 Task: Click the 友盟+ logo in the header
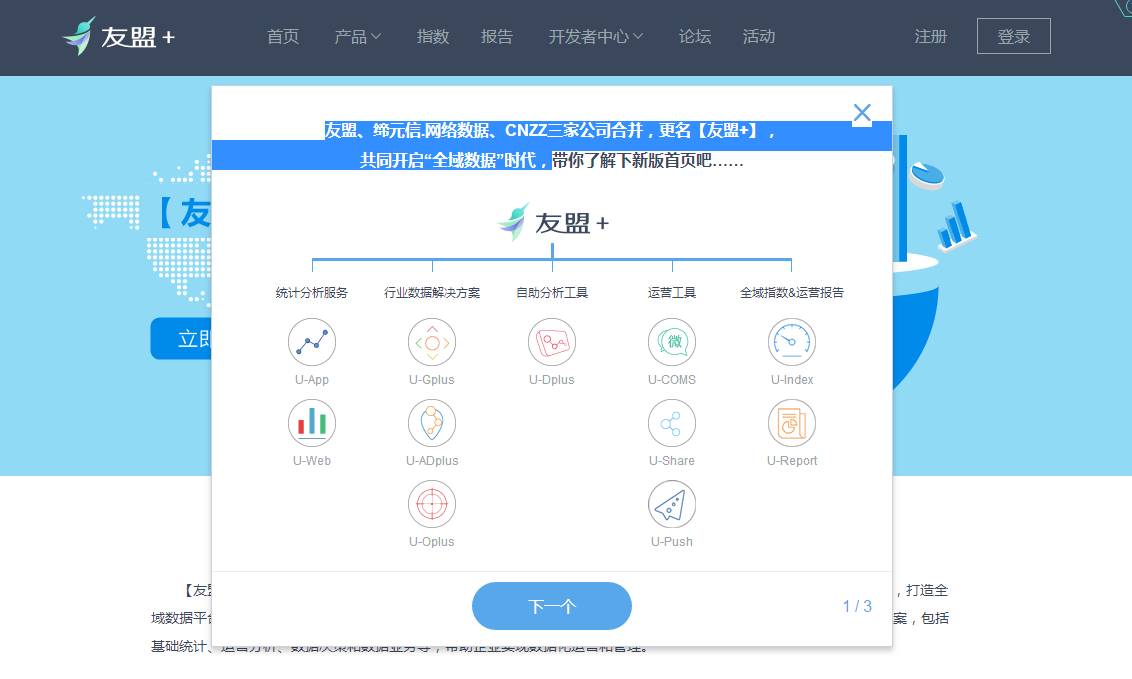118,36
